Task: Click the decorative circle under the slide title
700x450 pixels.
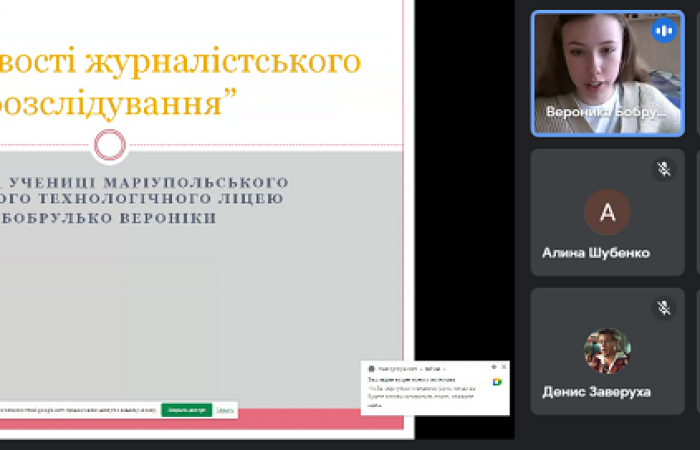Action: pos(109,145)
